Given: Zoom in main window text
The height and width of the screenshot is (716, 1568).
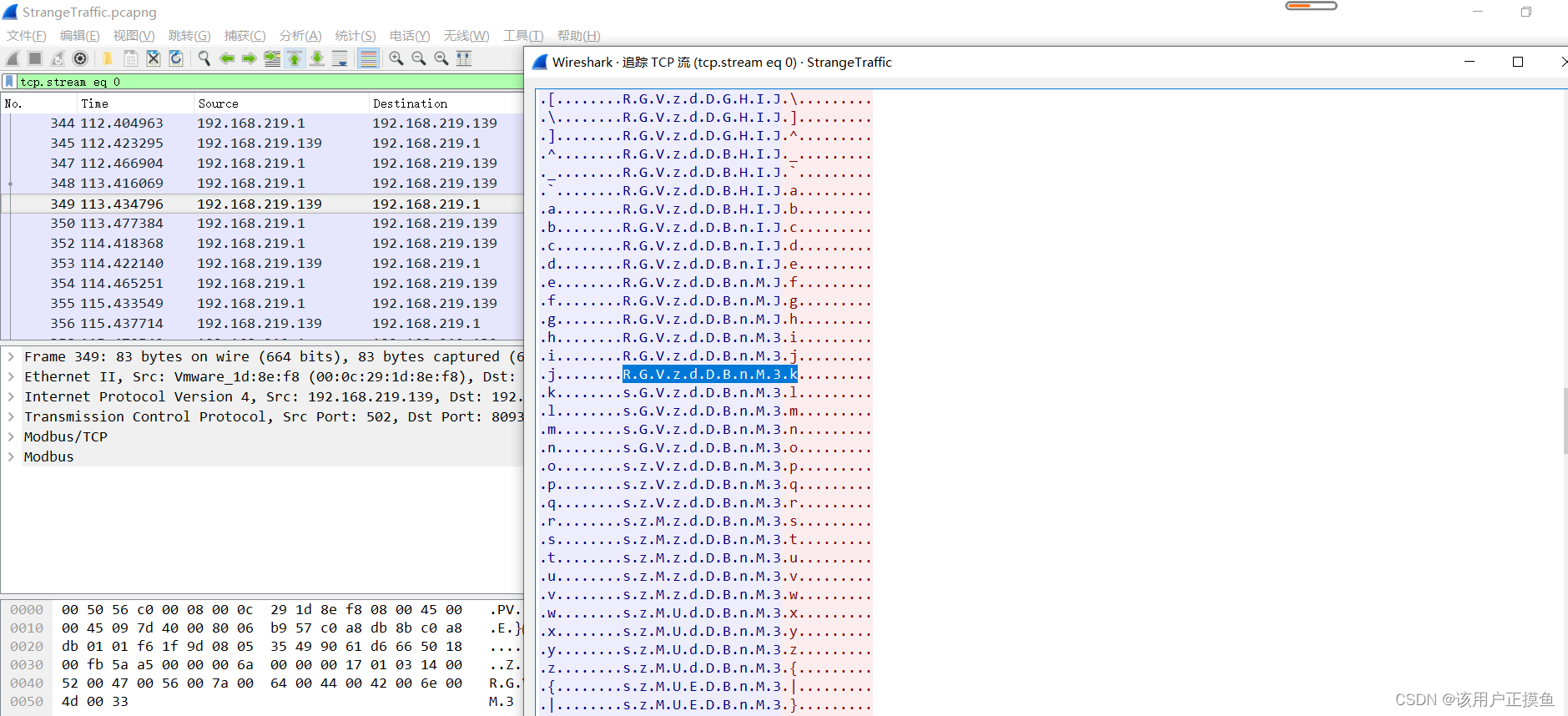Looking at the screenshot, I should tap(396, 58).
